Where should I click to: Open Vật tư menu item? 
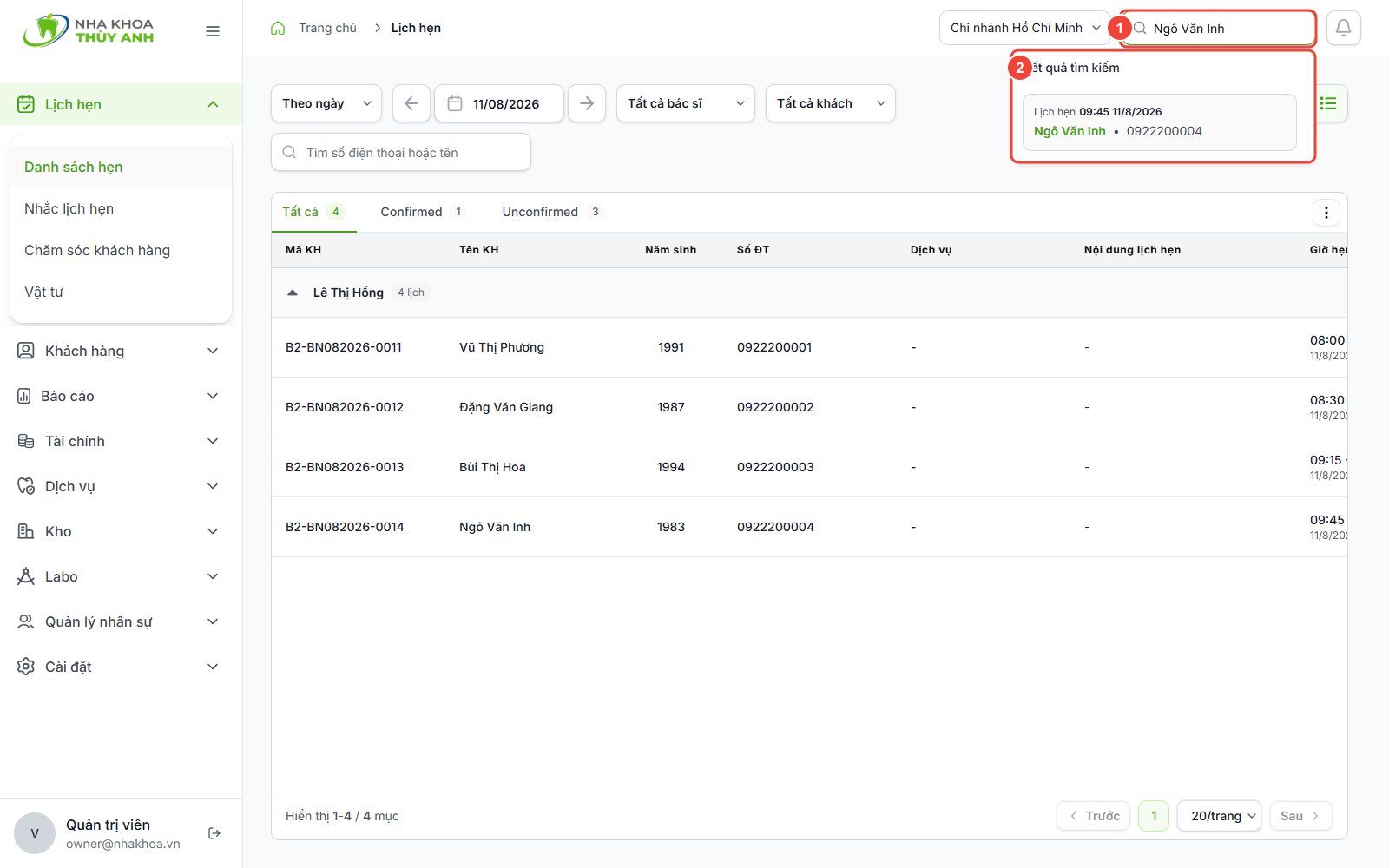pyautogui.click(x=121, y=292)
